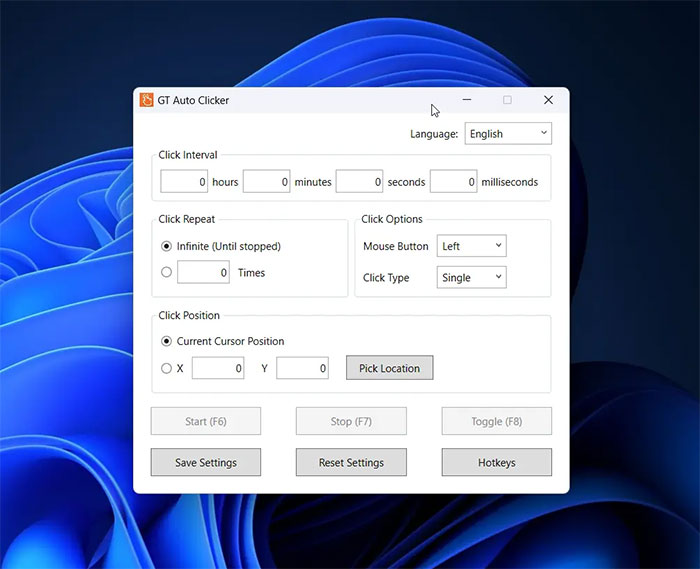The height and width of the screenshot is (569, 700).
Task: Choose Current Cursor Position radio option
Action: coord(167,341)
